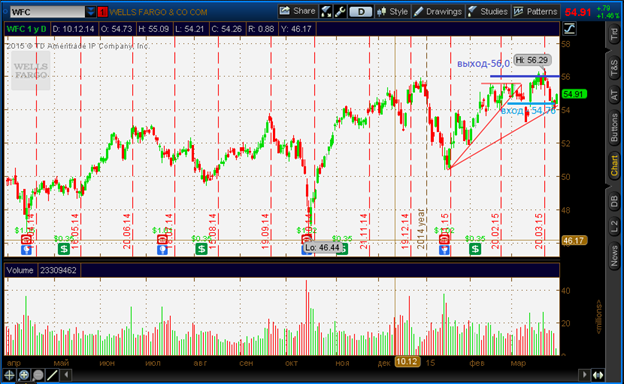Click the scroll-right arrow at bottom

584,375
